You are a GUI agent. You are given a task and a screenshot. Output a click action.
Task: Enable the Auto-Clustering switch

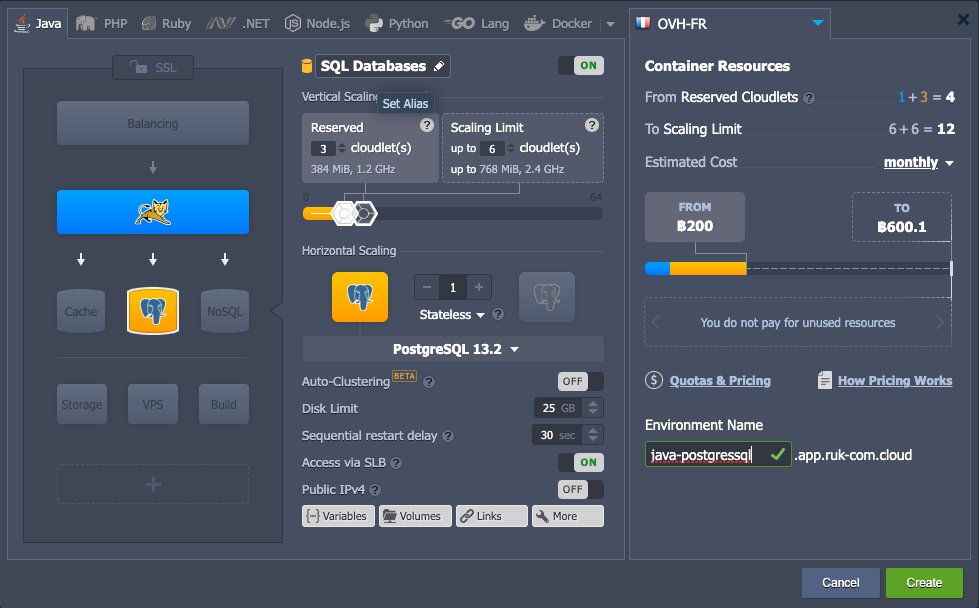click(581, 381)
